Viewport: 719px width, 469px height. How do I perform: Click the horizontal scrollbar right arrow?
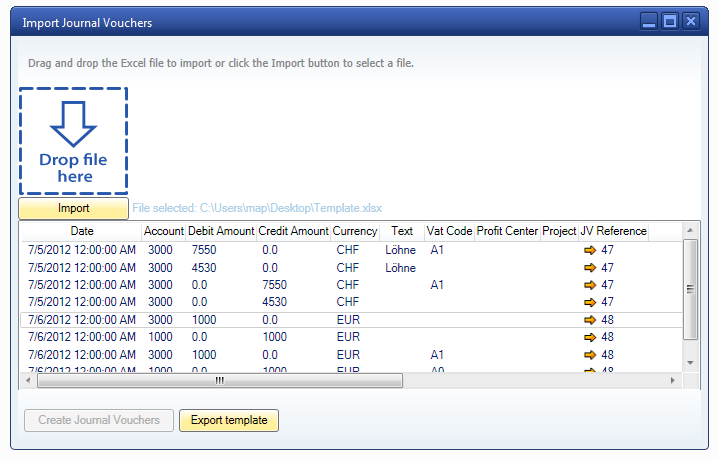tap(673, 380)
